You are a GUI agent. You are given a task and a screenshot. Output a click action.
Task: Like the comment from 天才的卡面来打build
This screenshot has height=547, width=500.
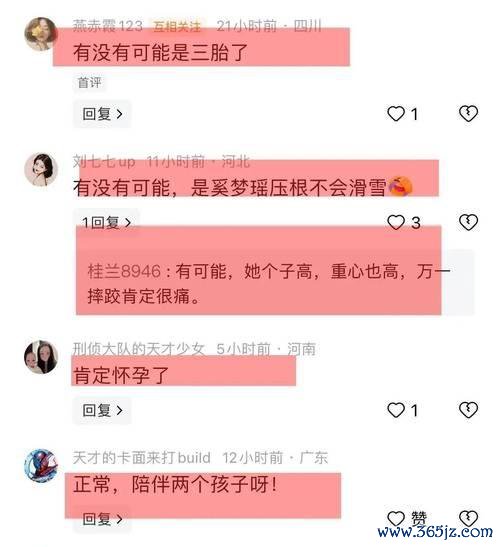(396, 518)
